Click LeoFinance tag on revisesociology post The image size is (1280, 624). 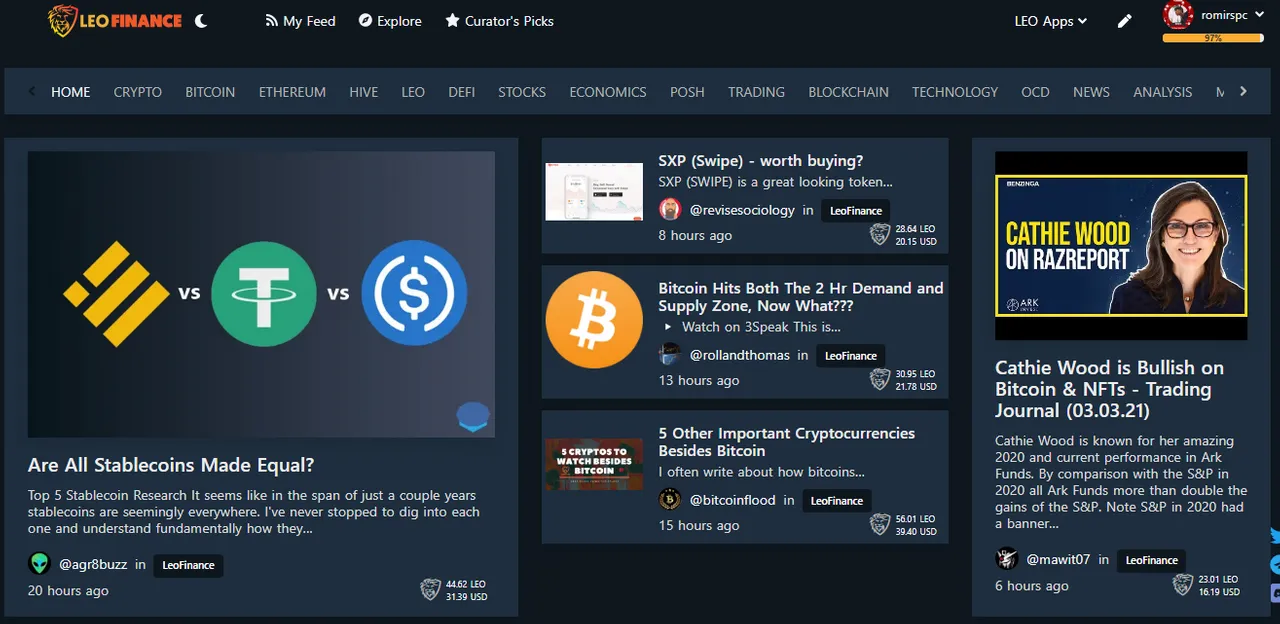pyautogui.click(x=856, y=211)
